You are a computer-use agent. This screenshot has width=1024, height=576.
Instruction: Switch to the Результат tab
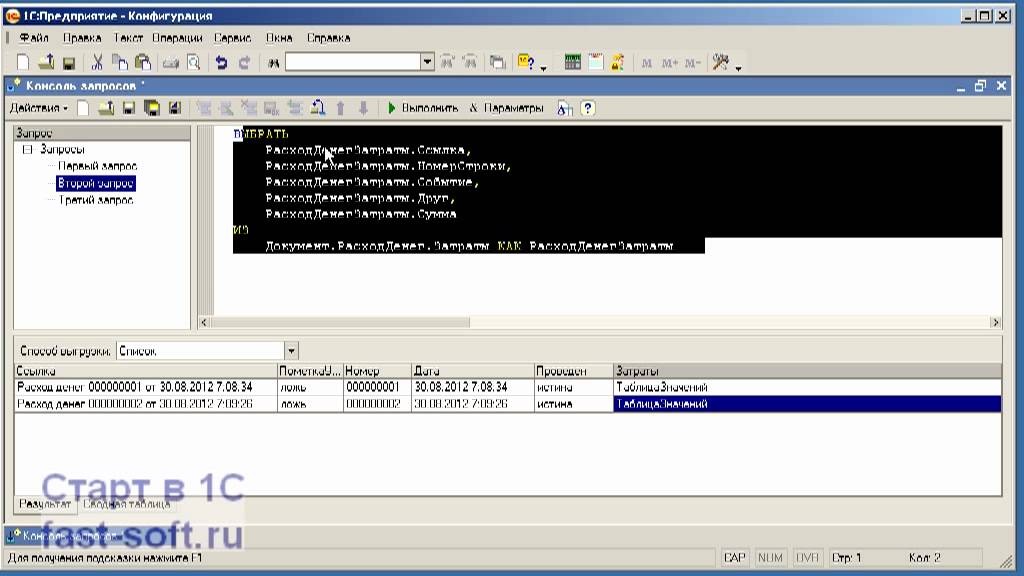coord(44,504)
